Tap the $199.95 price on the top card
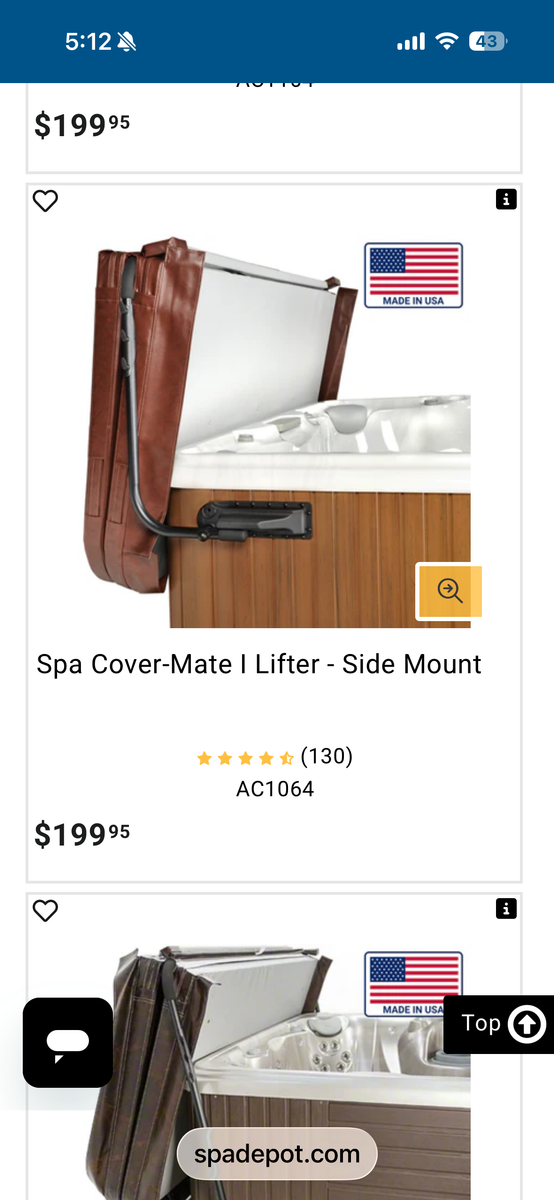 82,124
